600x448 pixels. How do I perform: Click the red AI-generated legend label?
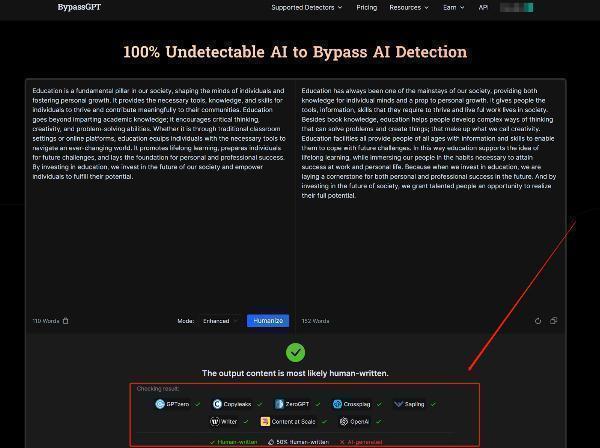[361, 442]
